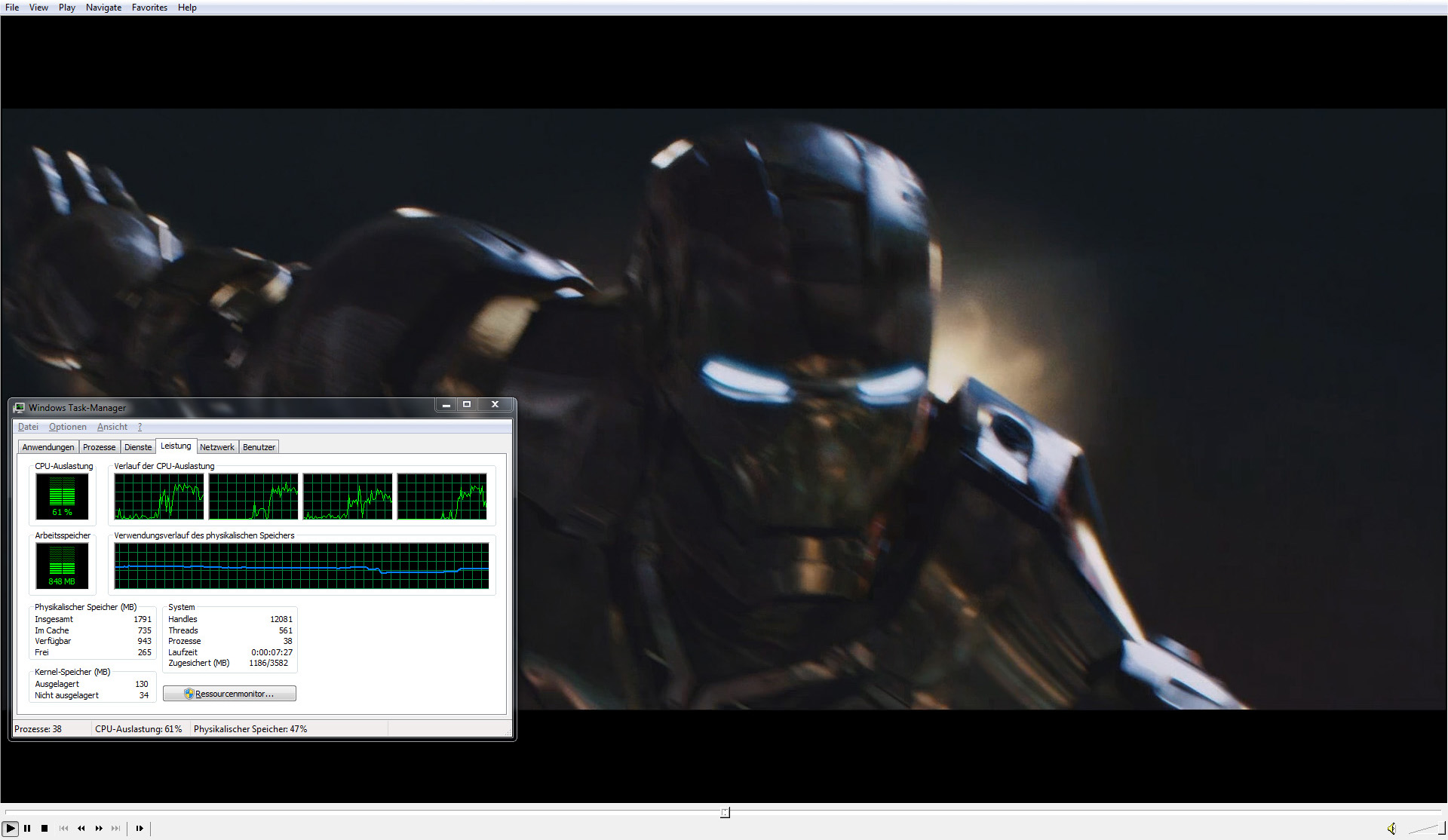The width and height of the screenshot is (1448, 840).
Task: Switch to the Dienste tab
Action: point(138,447)
